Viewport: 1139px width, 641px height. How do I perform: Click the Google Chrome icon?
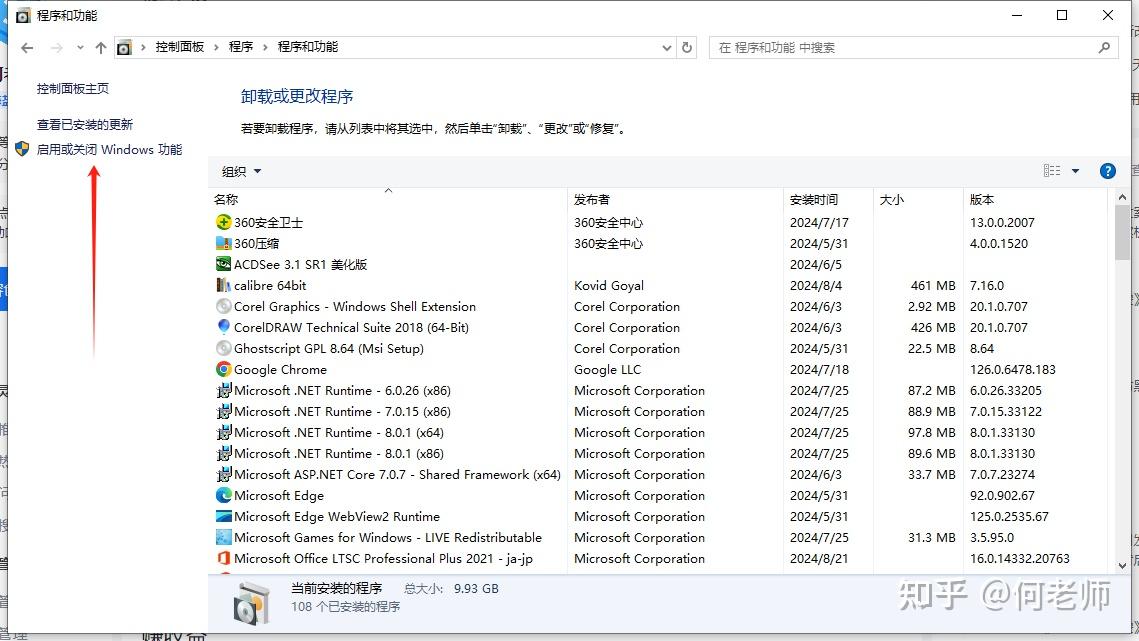(x=224, y=369)
